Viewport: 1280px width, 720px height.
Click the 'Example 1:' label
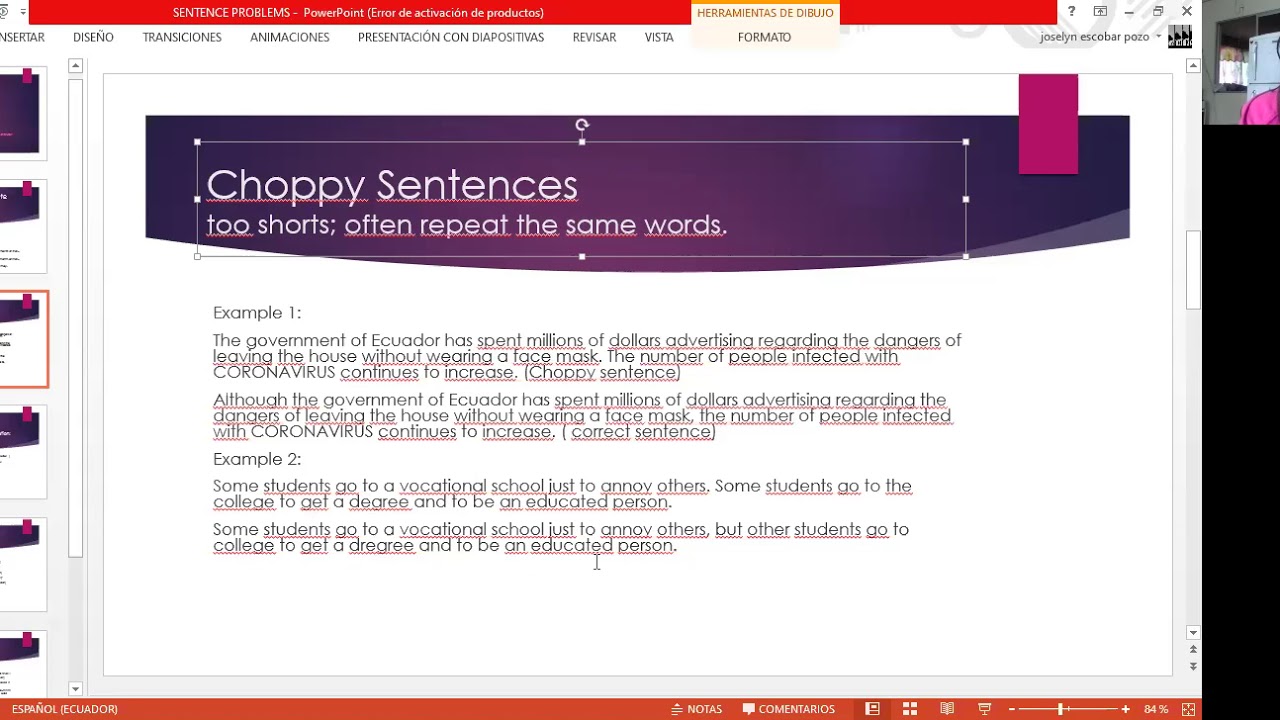click(257, 313)
